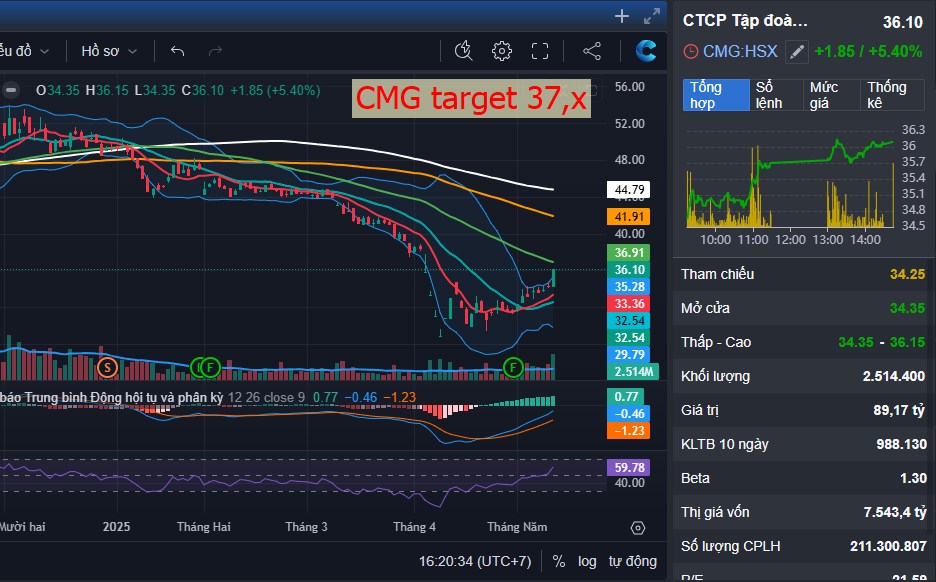The width and height of the screenshot is (936, 582).
Task: Redo the chart action
Action: tap(215, 51)
